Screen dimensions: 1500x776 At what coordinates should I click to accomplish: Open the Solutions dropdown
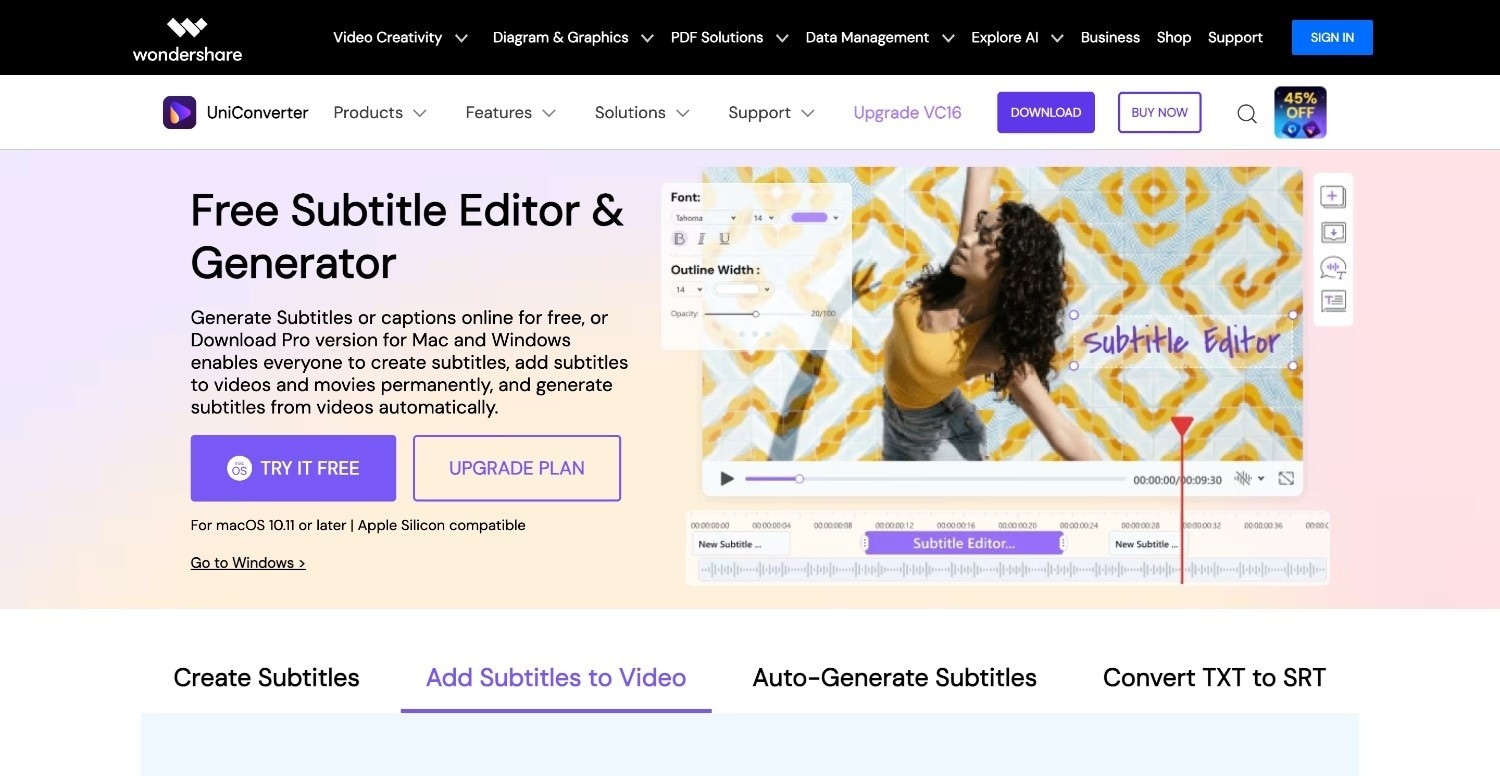pos(642,113)
